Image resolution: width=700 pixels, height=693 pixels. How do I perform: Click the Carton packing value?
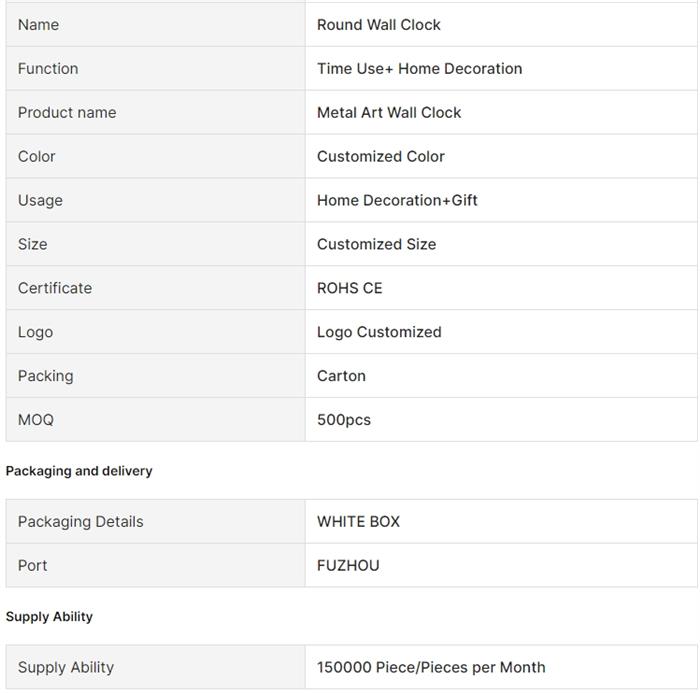pos(341,376)
